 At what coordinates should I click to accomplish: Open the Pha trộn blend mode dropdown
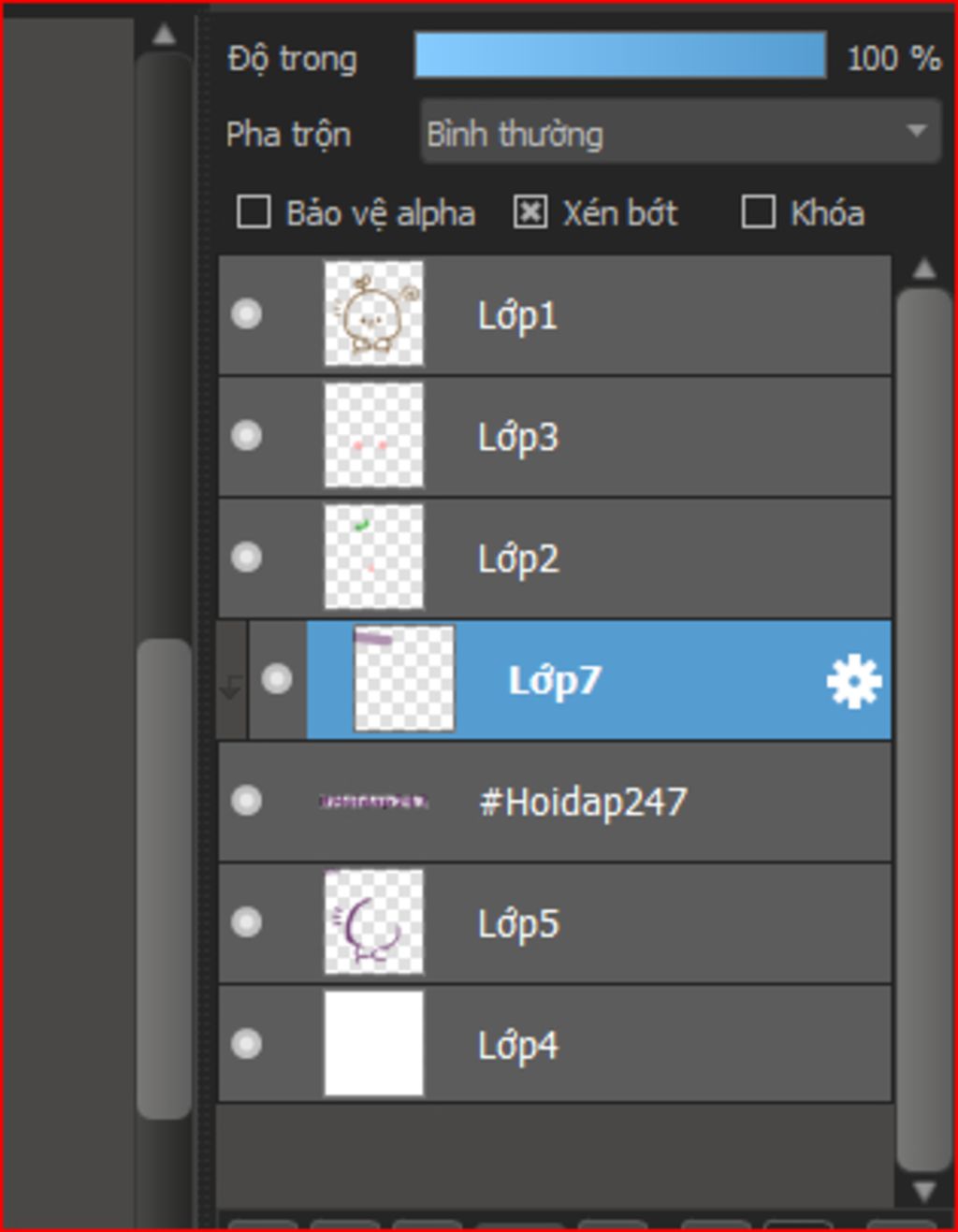tap(679, 133)
